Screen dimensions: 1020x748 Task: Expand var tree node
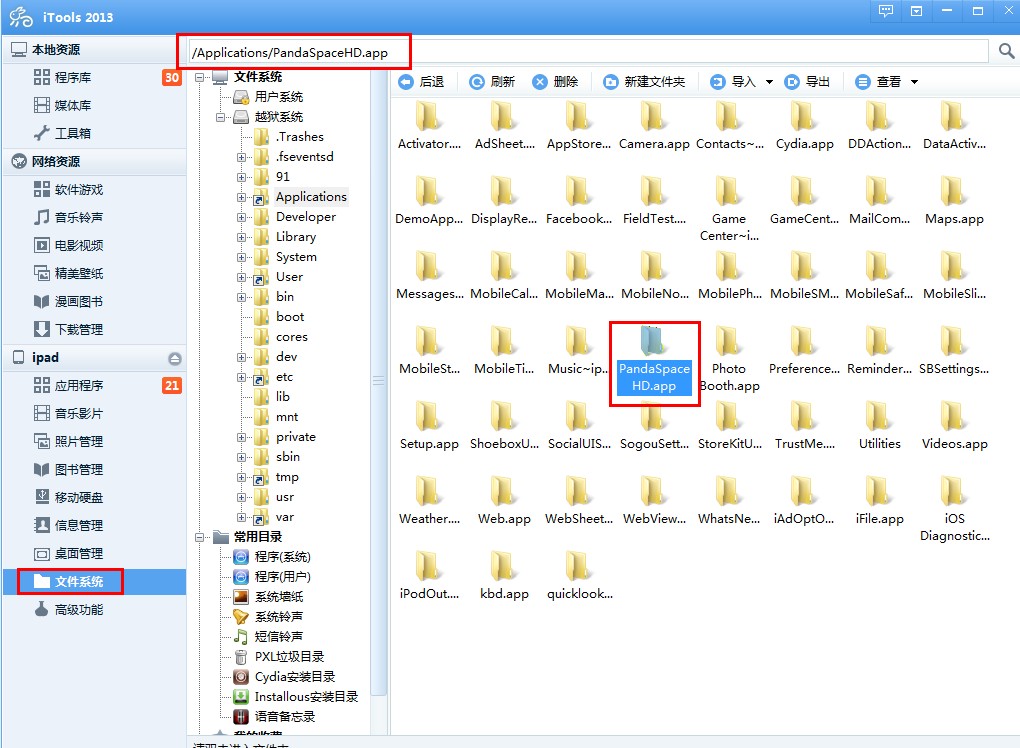coord(241,518)
